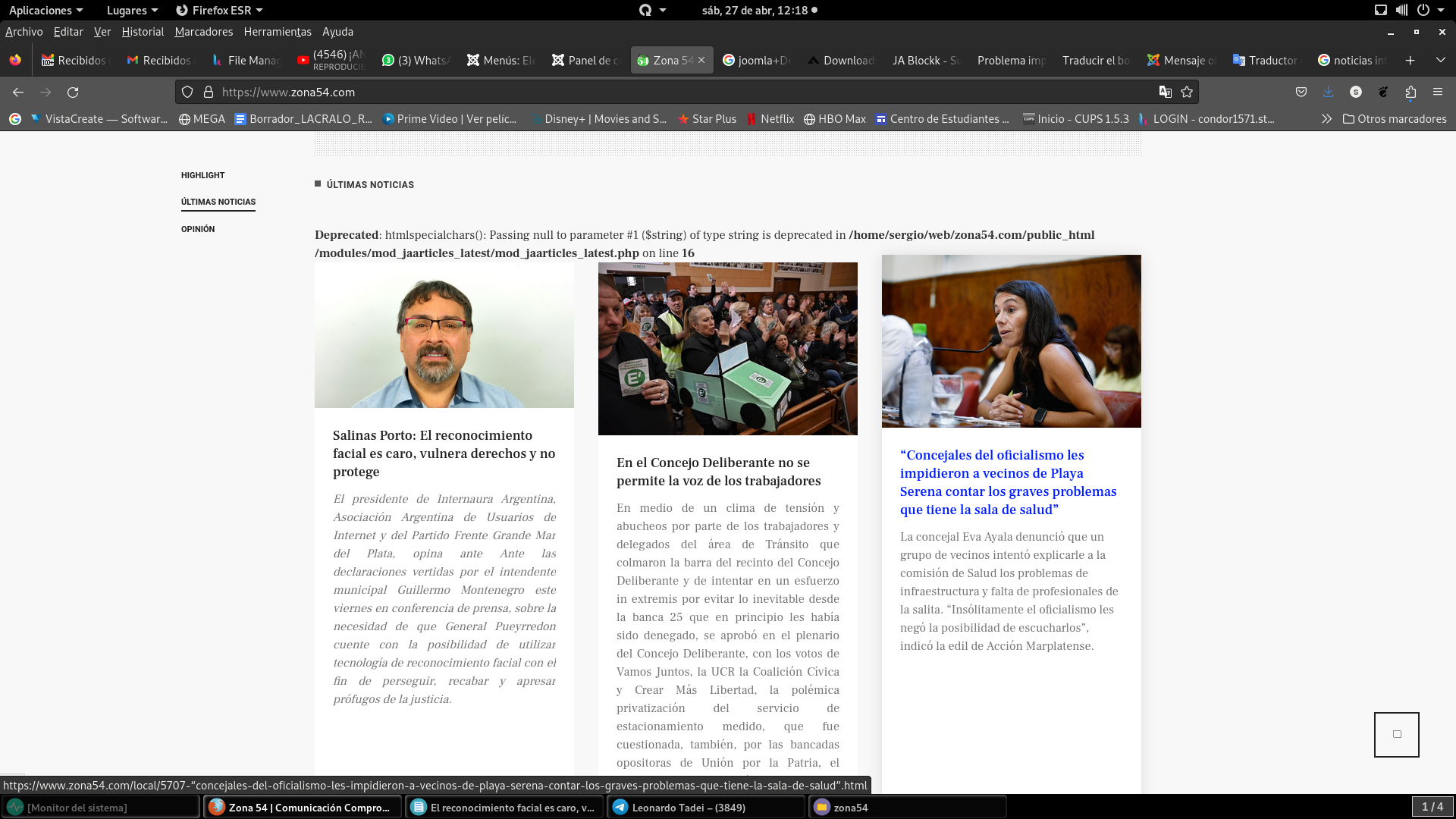This screenshot has height=819, width=1456.
Task: Show more bookmarks overflow chevron
Action: coord(1326,119)
